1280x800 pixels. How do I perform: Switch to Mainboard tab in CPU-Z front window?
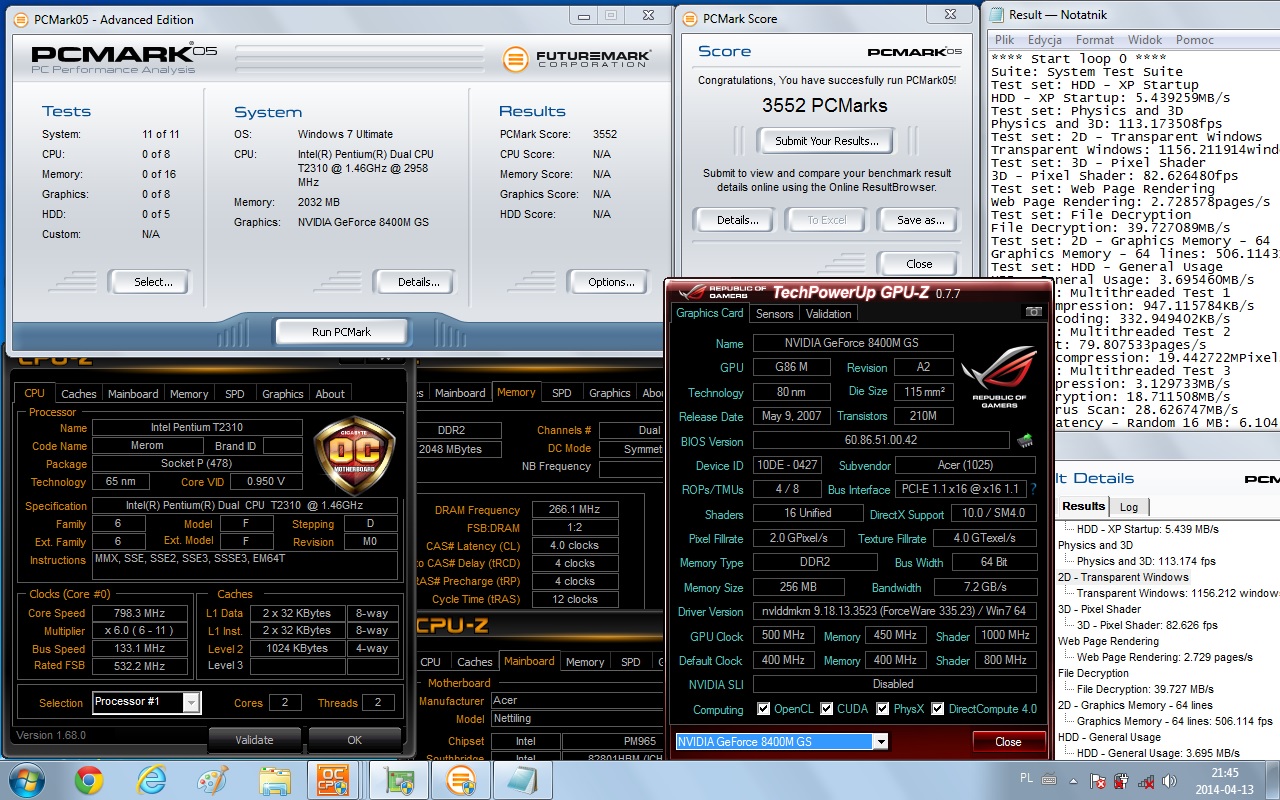pos(133,394)
